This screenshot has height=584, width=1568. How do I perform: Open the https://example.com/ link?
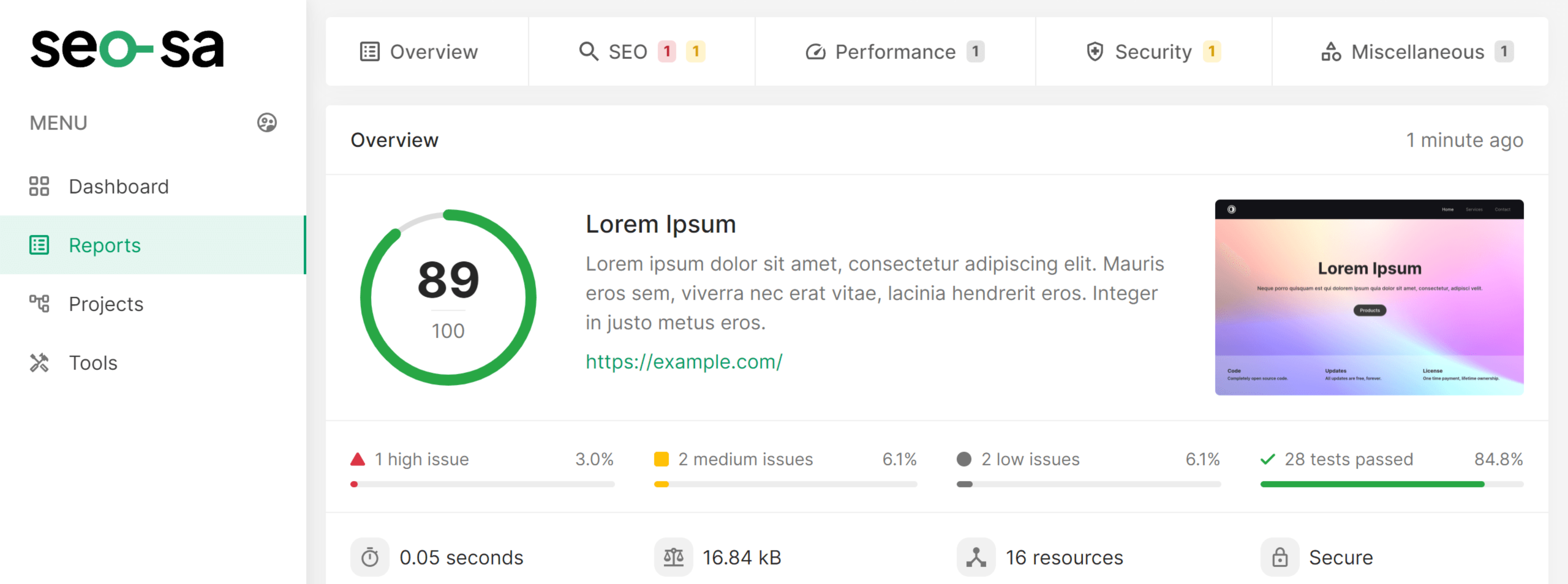(684, 361)
